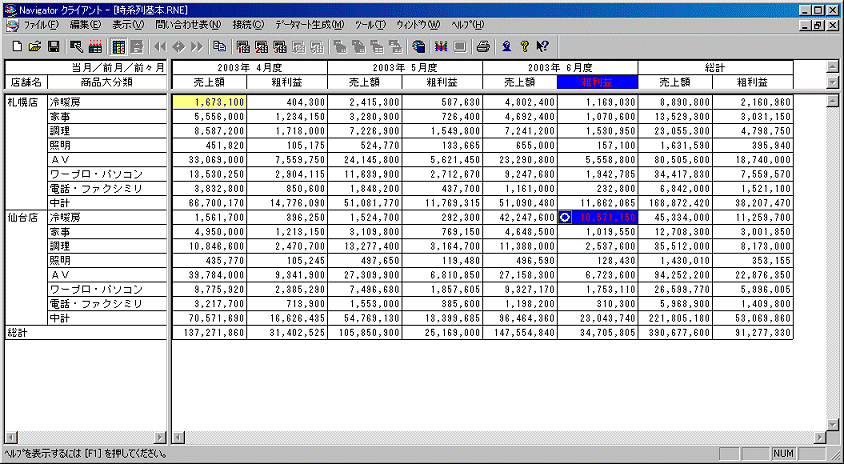
Task: Click the 2003年 6月度 column header
Action: (560, 68)
